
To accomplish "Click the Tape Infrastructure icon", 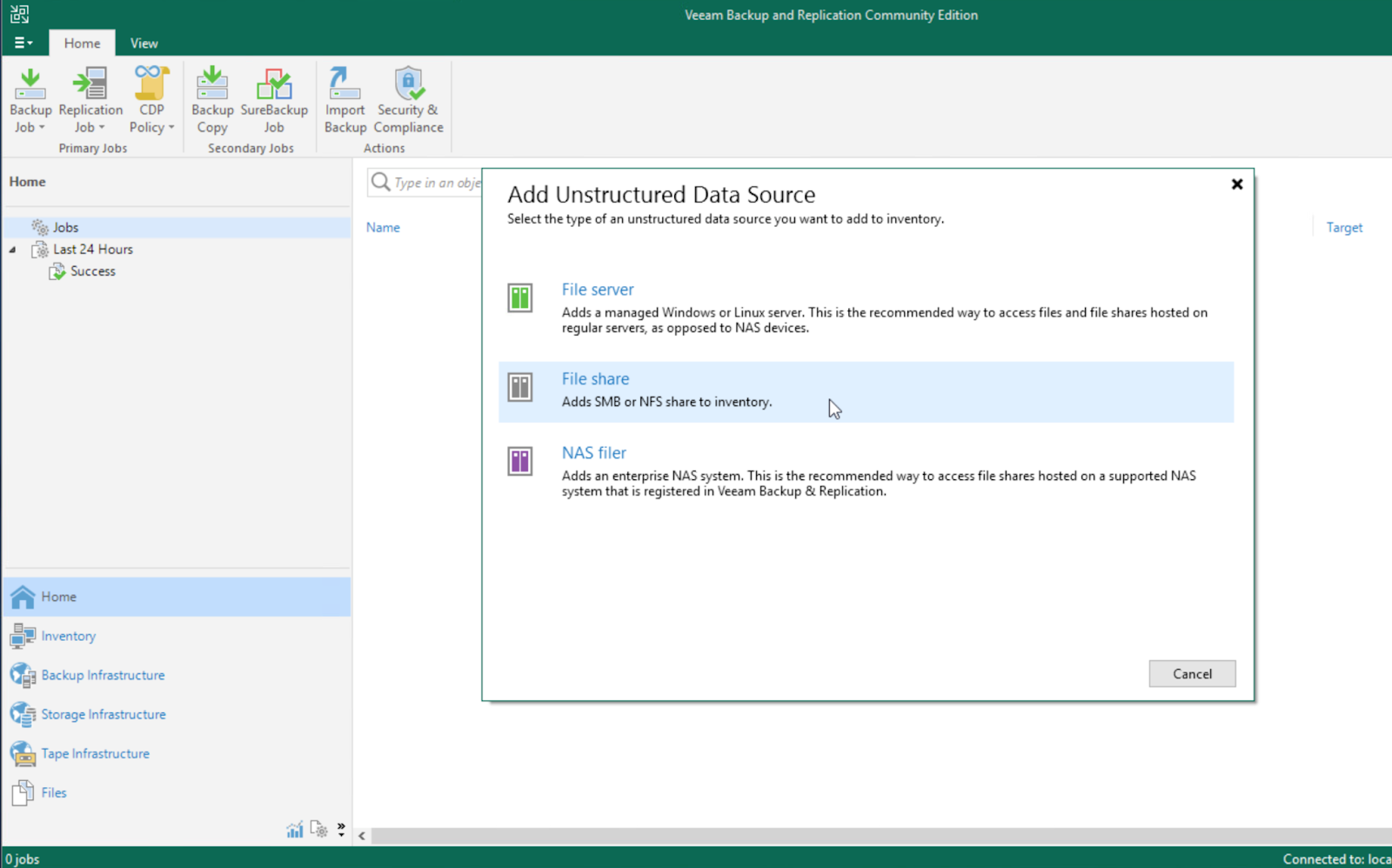I will 23,753.
